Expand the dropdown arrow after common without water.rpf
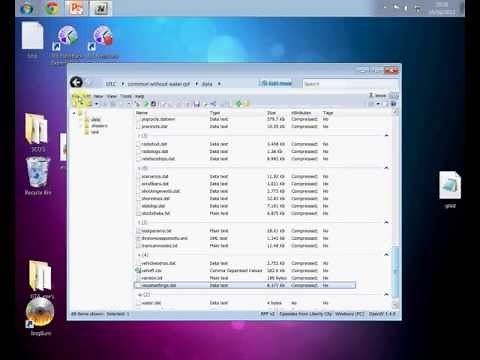480x360 pixels. point(196,84)
